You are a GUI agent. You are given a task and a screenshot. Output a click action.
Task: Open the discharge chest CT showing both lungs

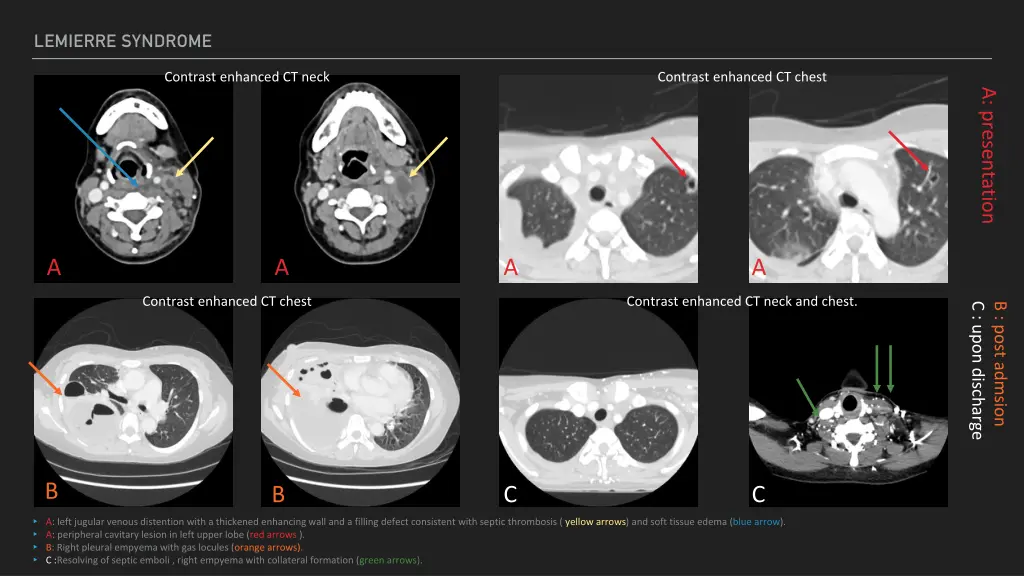tap(598, 402)
